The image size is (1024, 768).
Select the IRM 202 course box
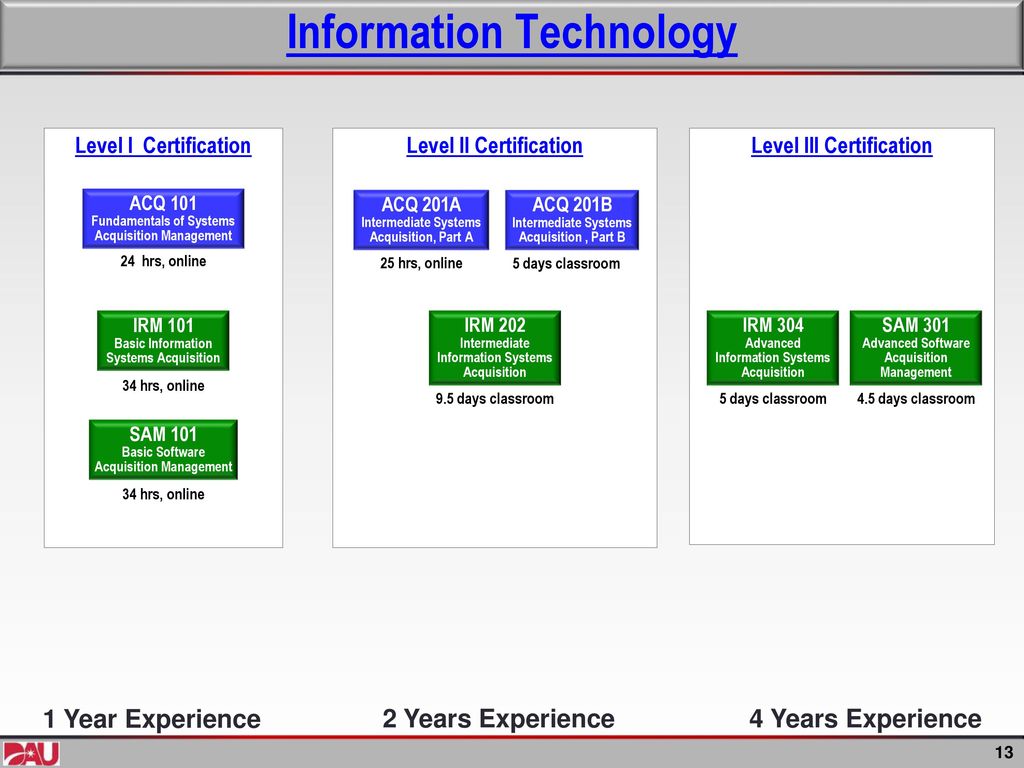[495, 347]
